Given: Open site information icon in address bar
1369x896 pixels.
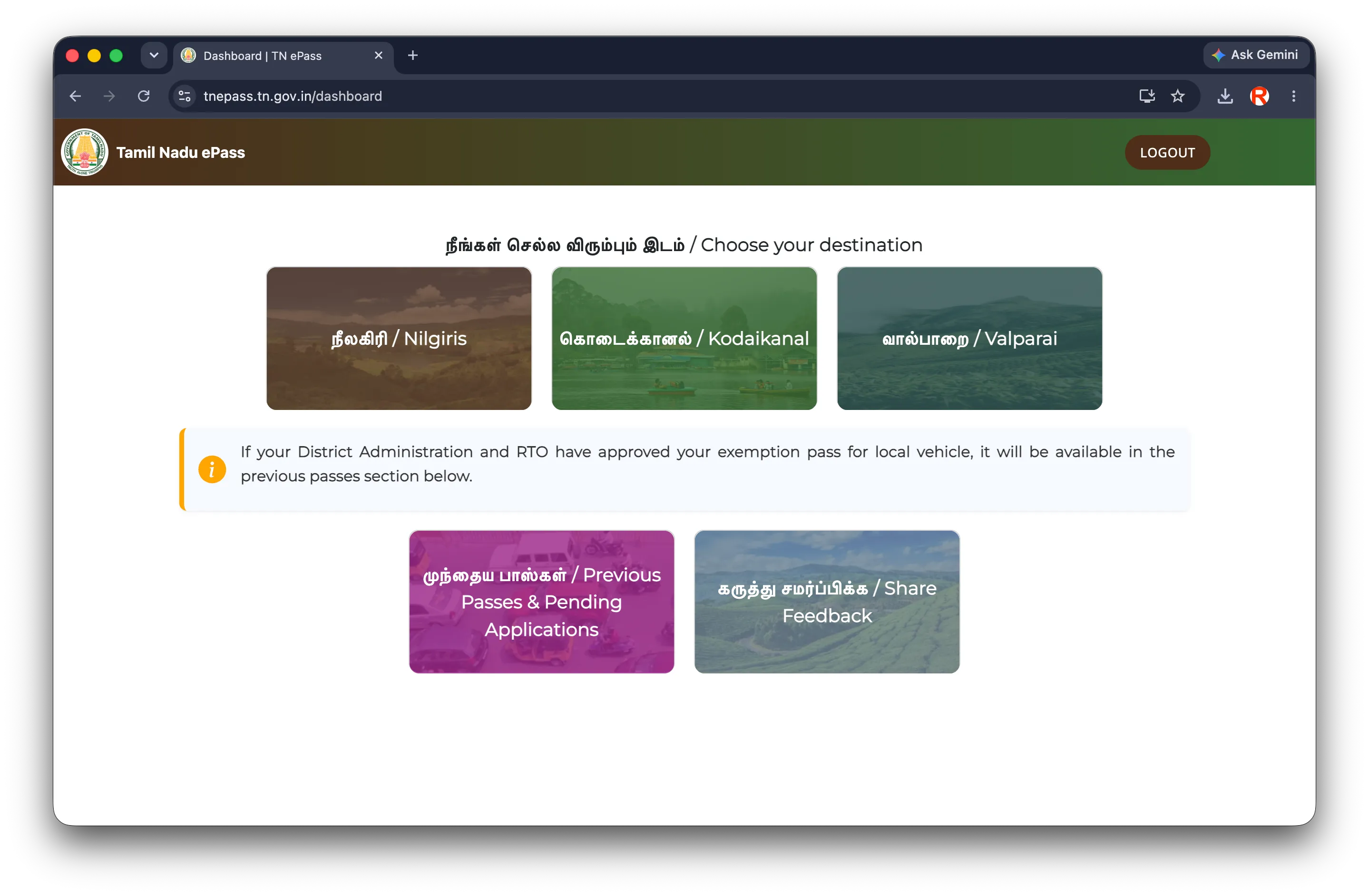Looking at the screenshot, I should coord(185,96).
